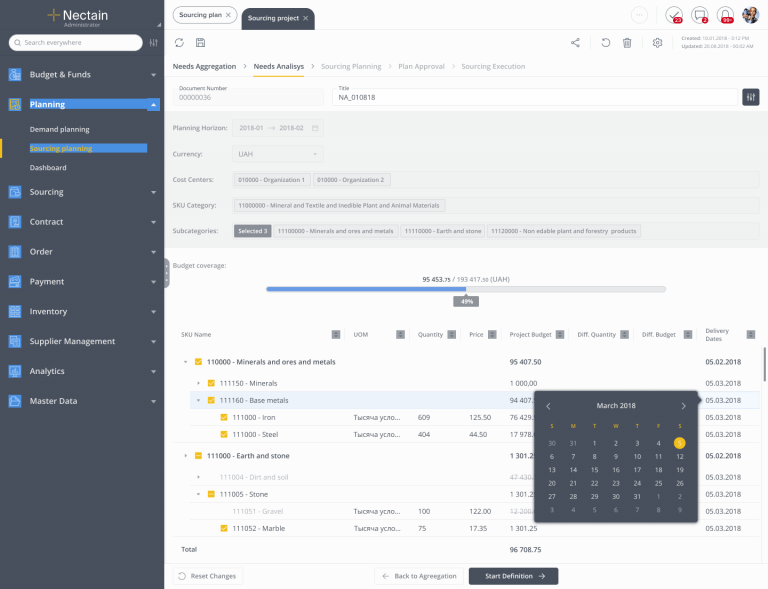Click Search everywhere field

tap(75, 43)
